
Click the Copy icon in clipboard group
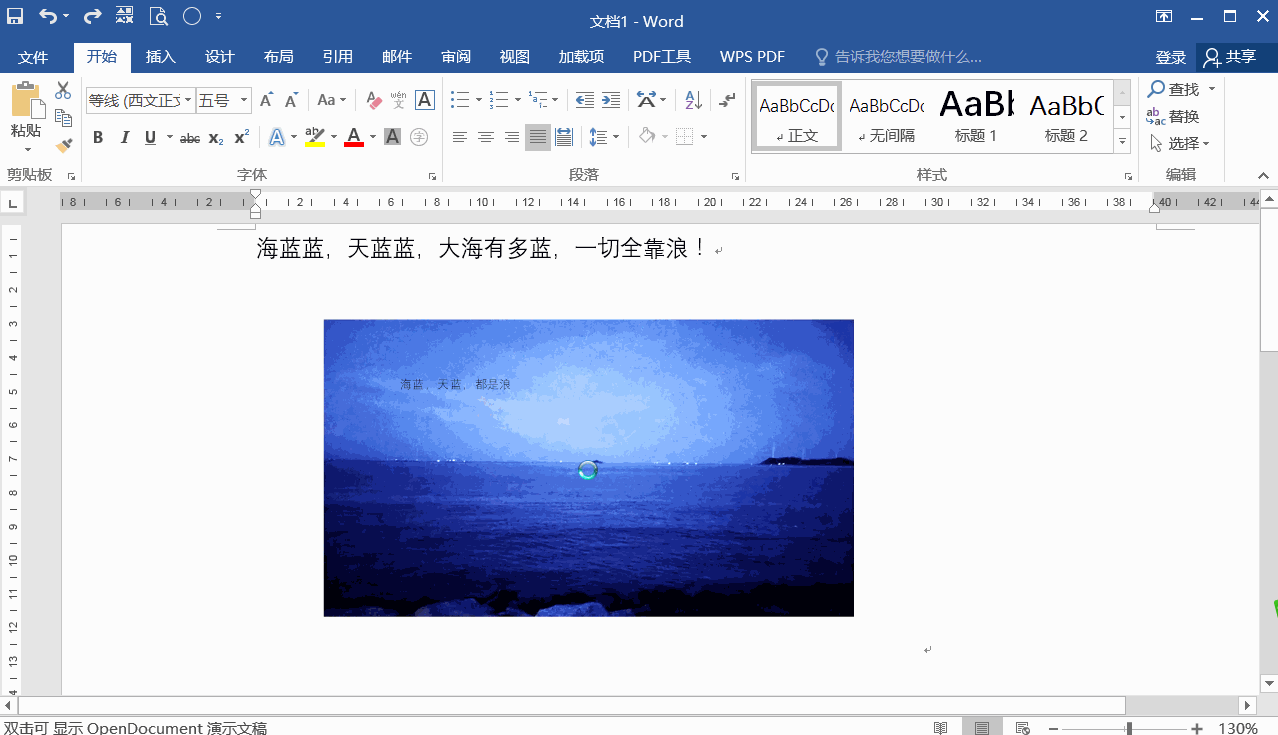pos(63,117)
